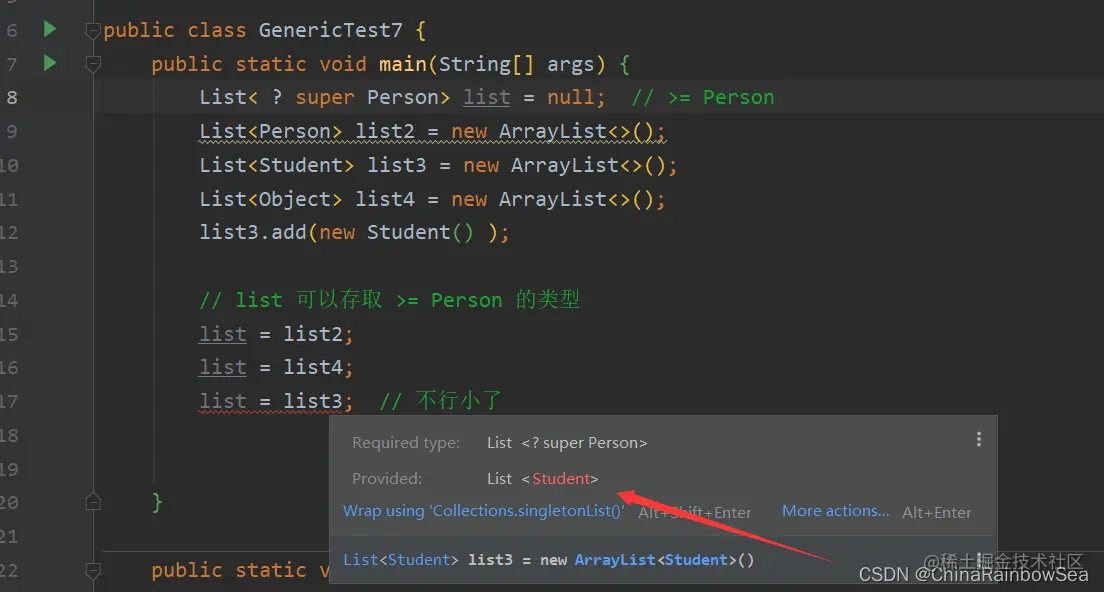Click the red Student type in Provided row

point(560,479)
